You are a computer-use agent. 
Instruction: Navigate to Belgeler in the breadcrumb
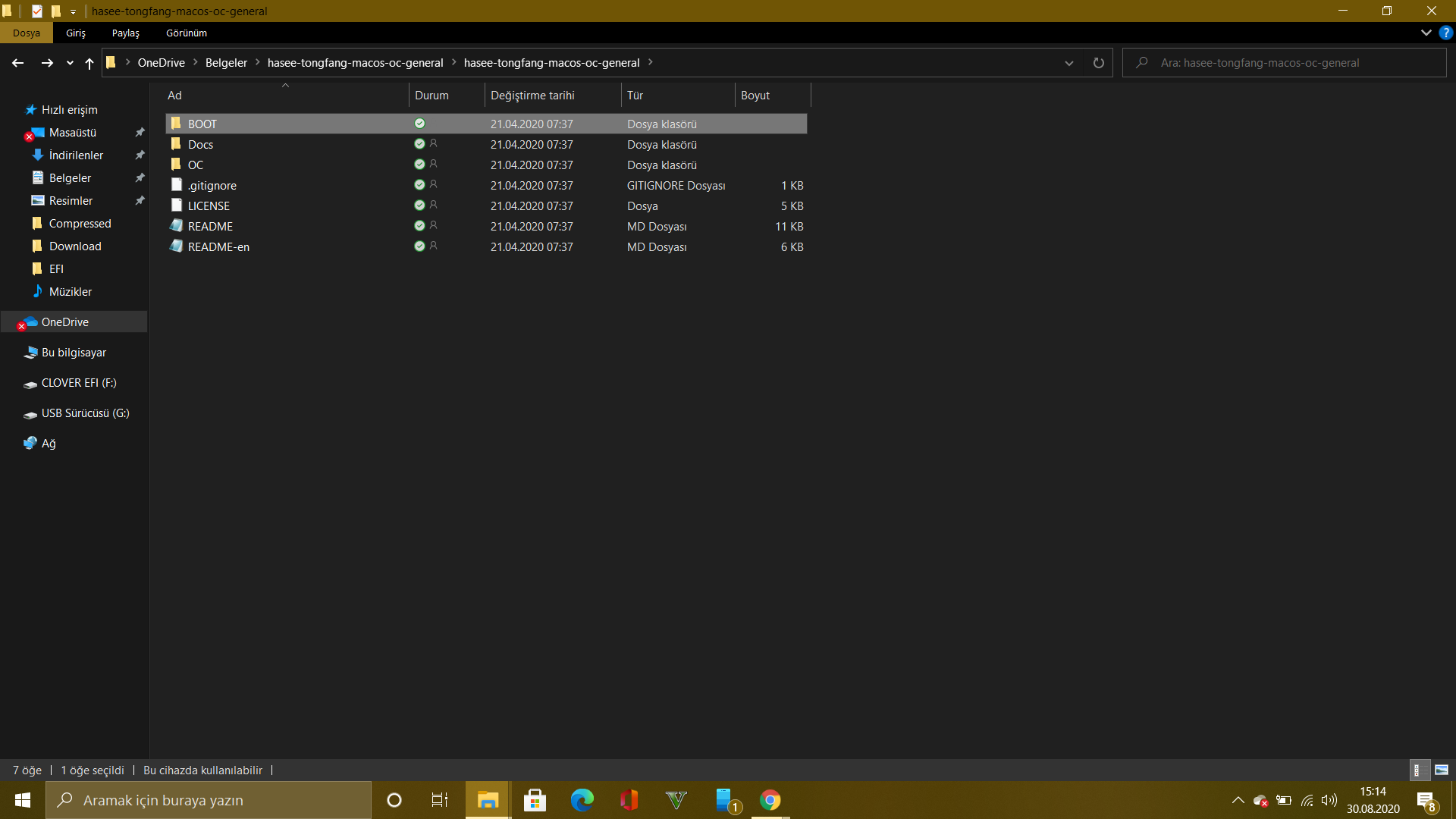[226, 63]
